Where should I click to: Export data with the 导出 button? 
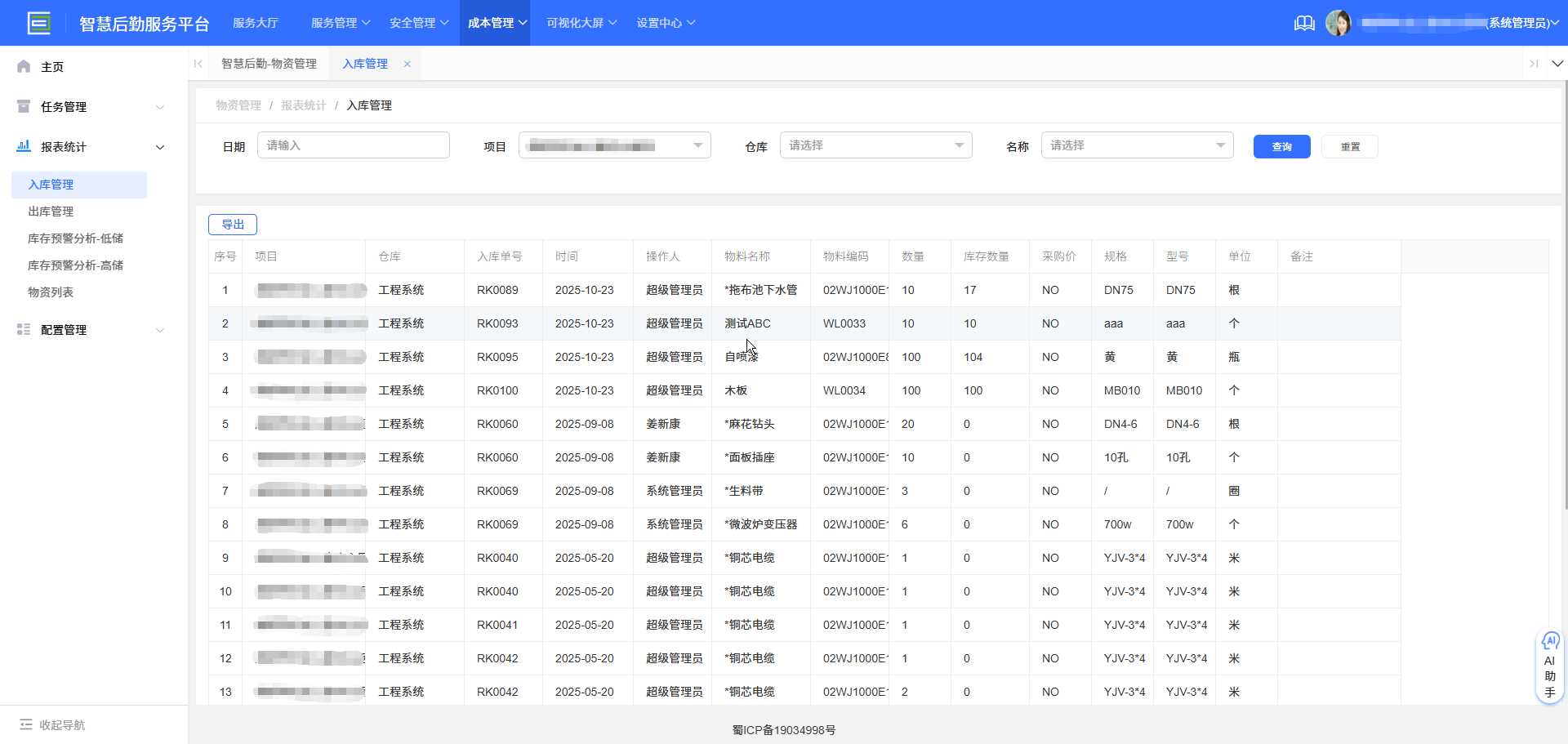(x=233, y=224)
